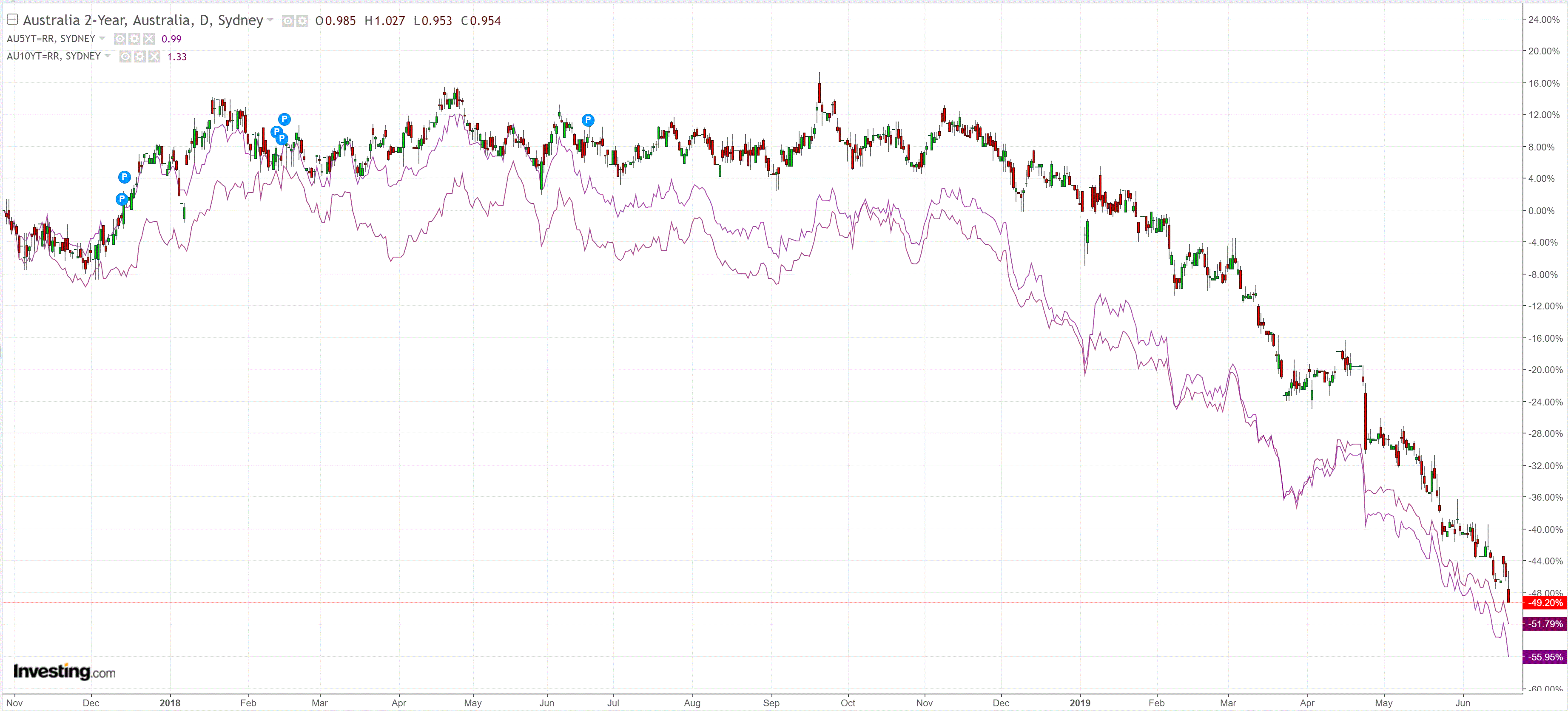The width and height of the screenshot is (1568, 711).
Task: Open the Australia 2-Year symbol dropdown arrow
Action: pos(270,21)
